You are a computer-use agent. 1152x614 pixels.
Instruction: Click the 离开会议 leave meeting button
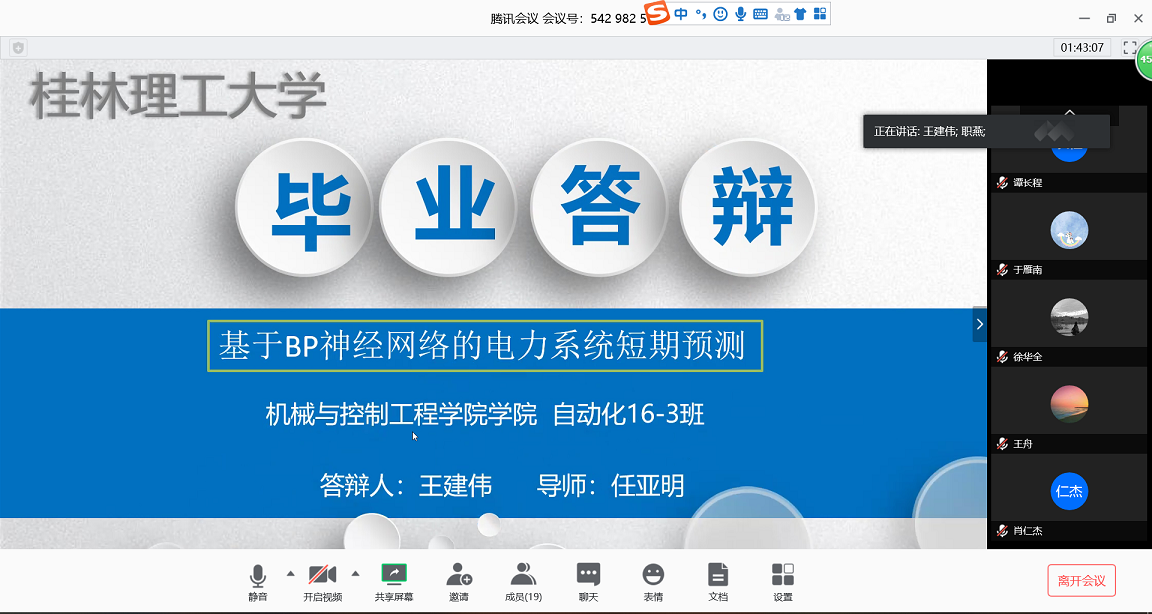coord(1081,580)
